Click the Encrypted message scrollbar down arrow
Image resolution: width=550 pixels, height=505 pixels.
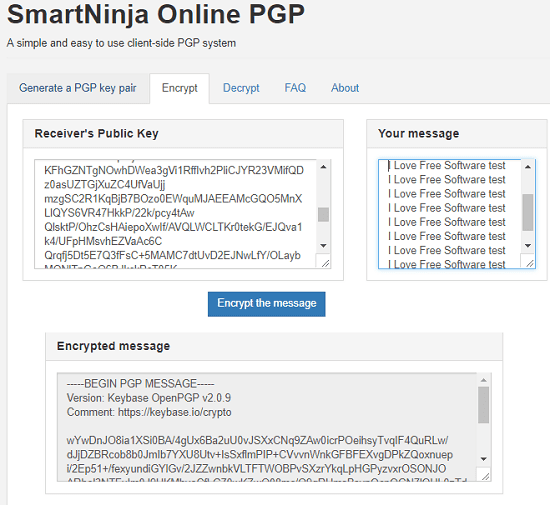click(484, 459)
